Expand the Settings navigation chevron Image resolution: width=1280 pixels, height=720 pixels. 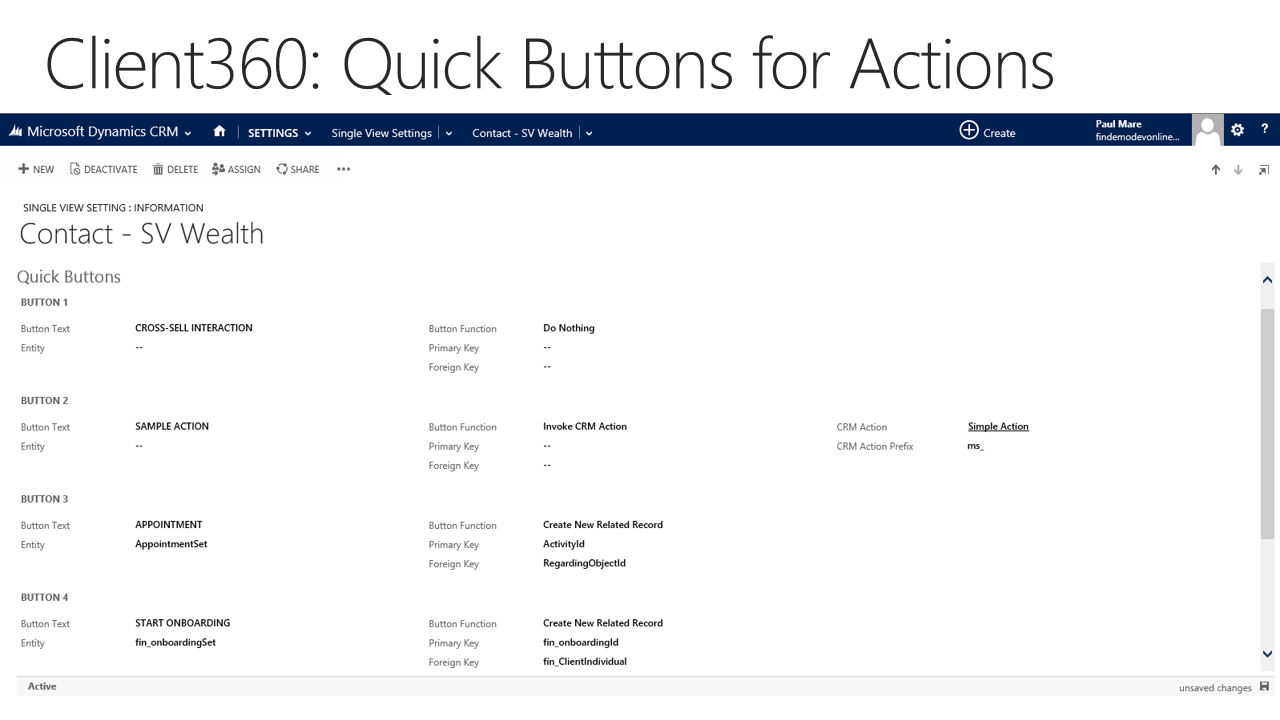(307, 133)
